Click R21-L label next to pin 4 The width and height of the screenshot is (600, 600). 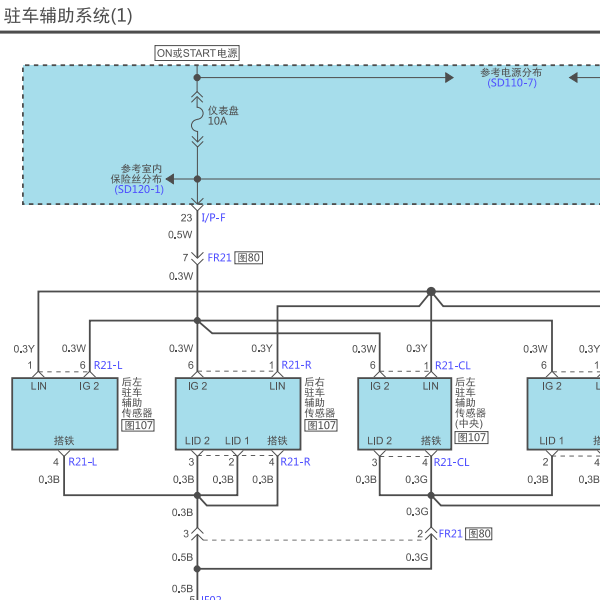pyautogui.click(x=83, y=462)
